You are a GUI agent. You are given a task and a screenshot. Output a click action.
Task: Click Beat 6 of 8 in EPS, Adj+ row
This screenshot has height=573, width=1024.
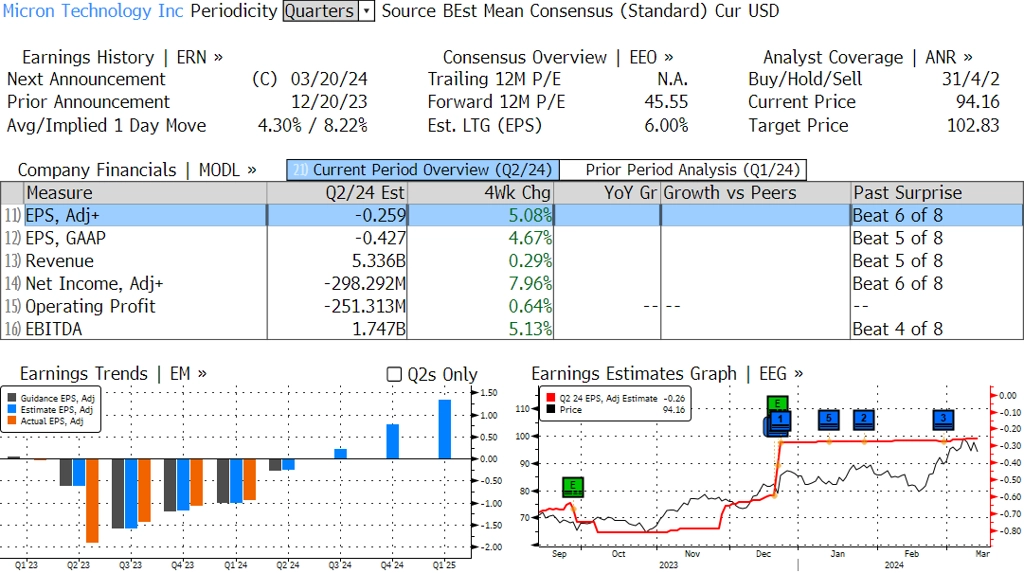click(898, 216)
